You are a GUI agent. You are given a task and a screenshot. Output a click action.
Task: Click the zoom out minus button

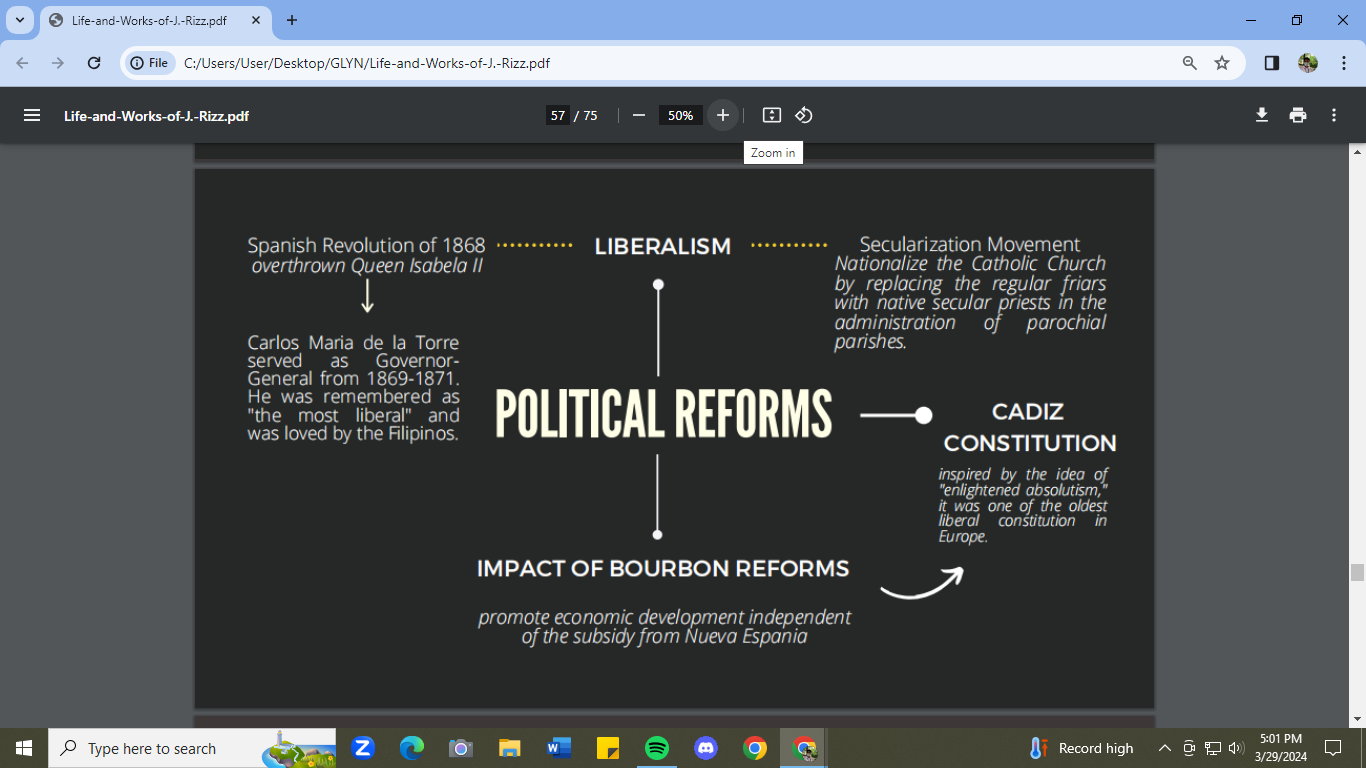(639, 115)
